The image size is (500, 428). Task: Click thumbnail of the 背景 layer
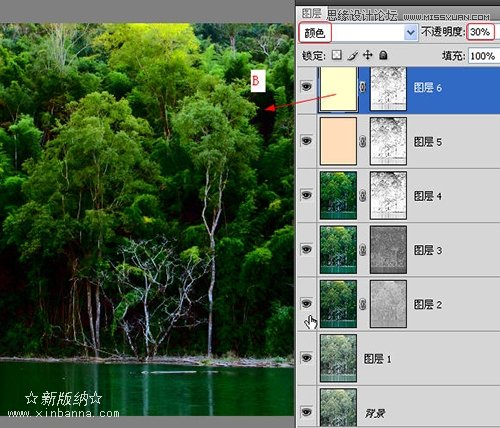click(338, 408)
